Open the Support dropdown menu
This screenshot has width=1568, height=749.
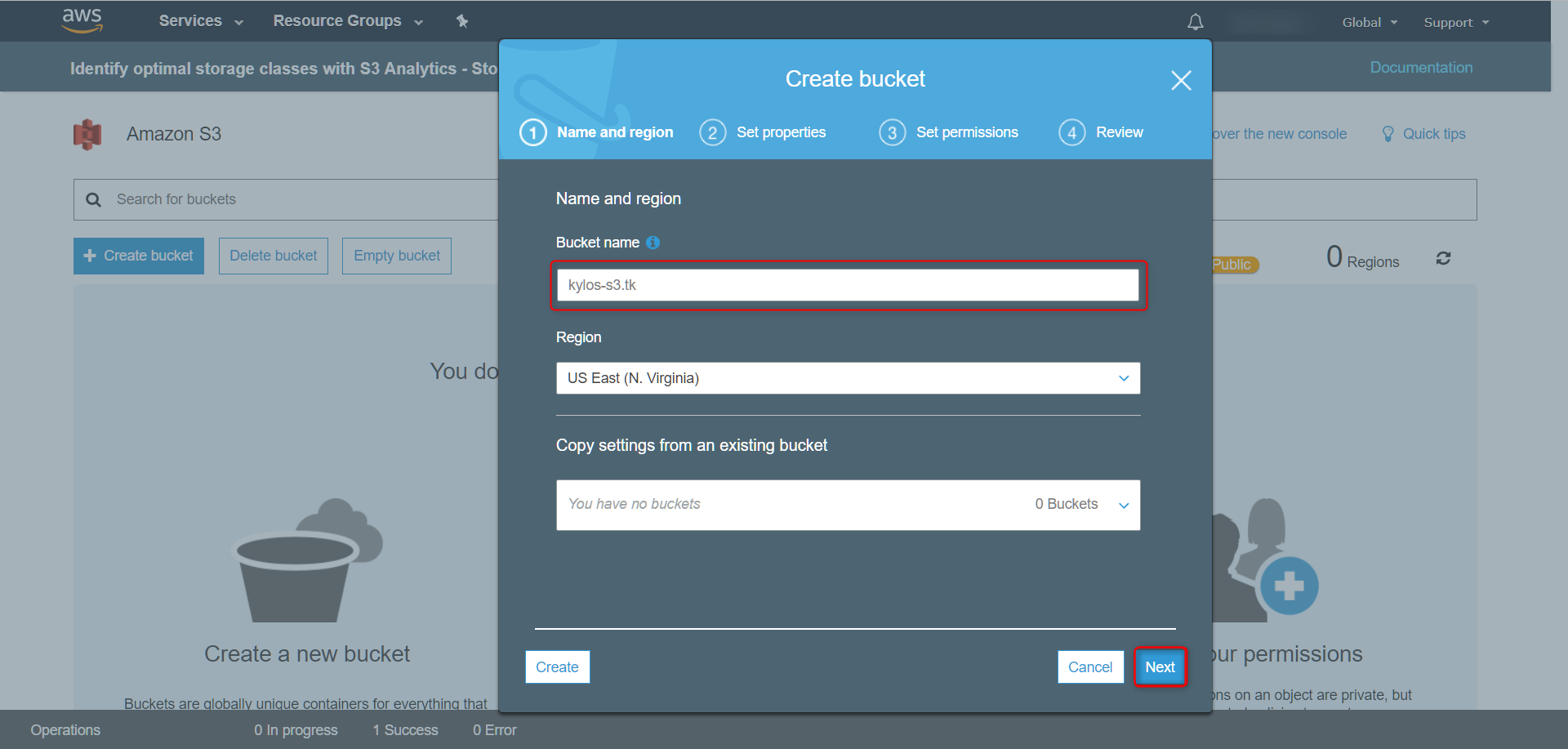pos(1456,23)
